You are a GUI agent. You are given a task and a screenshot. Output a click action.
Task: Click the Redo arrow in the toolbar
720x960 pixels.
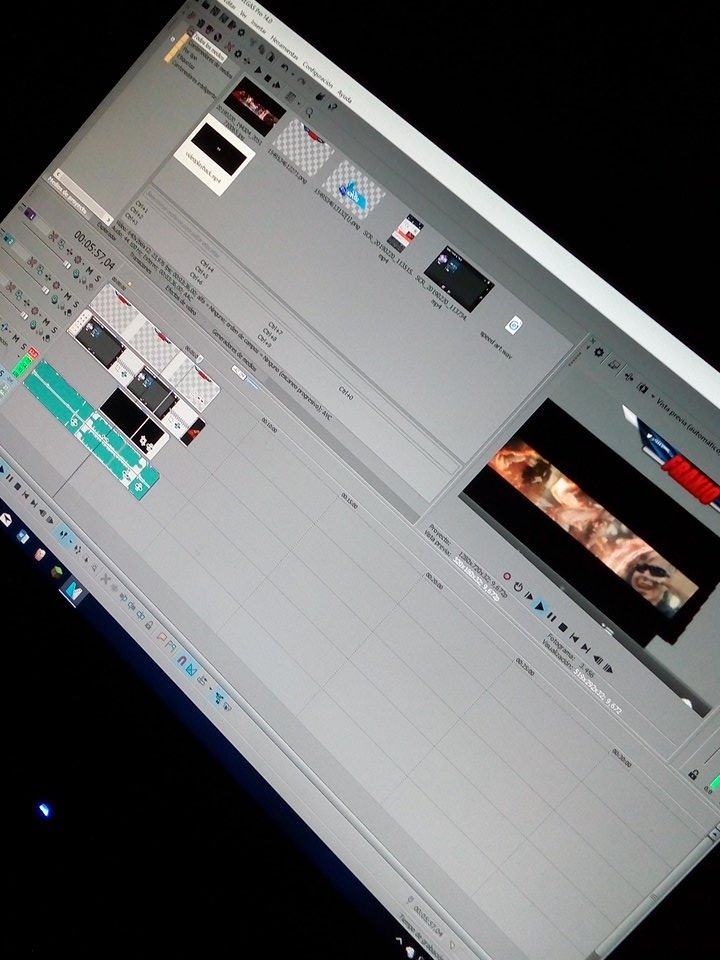click(x=301, y=81)
